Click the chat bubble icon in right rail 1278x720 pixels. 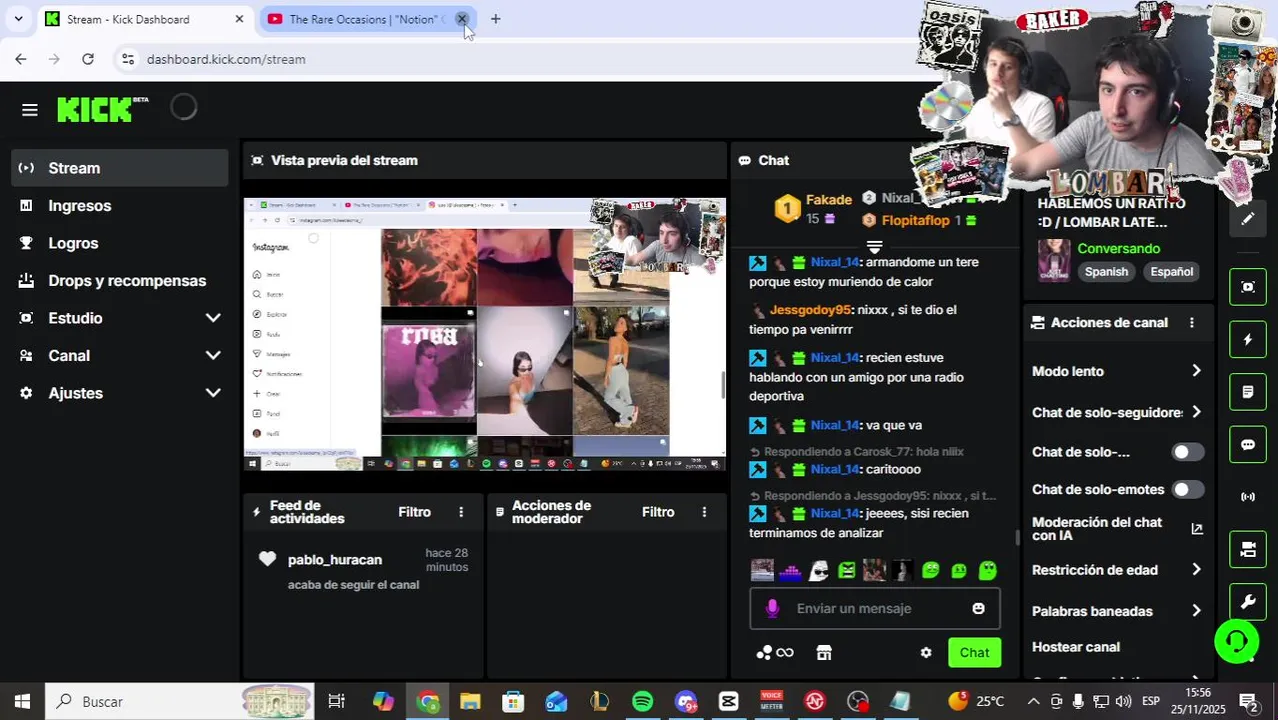point(1247,445)
